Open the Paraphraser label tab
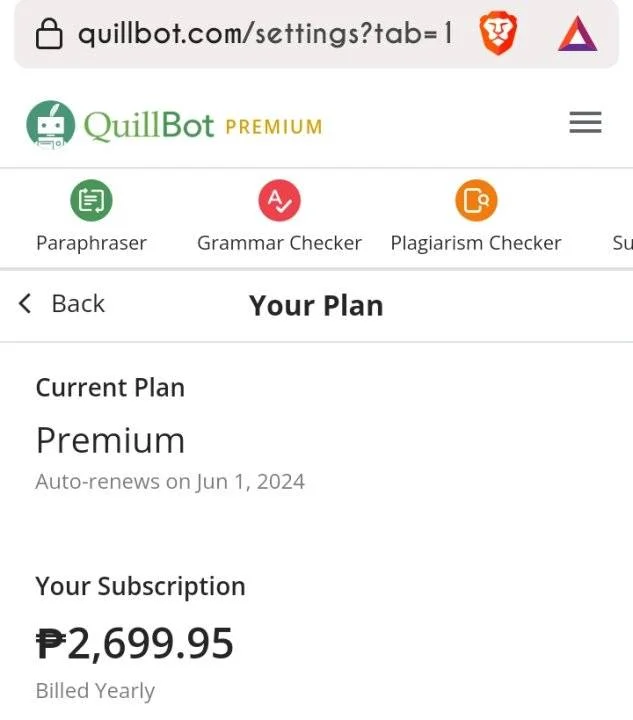The width and height of the screenshot is (633, 720). point(91,243)
